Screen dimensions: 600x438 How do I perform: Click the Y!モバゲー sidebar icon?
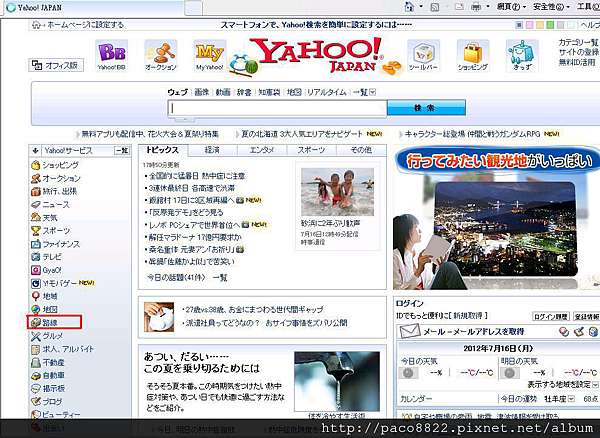tap(36, 283)
